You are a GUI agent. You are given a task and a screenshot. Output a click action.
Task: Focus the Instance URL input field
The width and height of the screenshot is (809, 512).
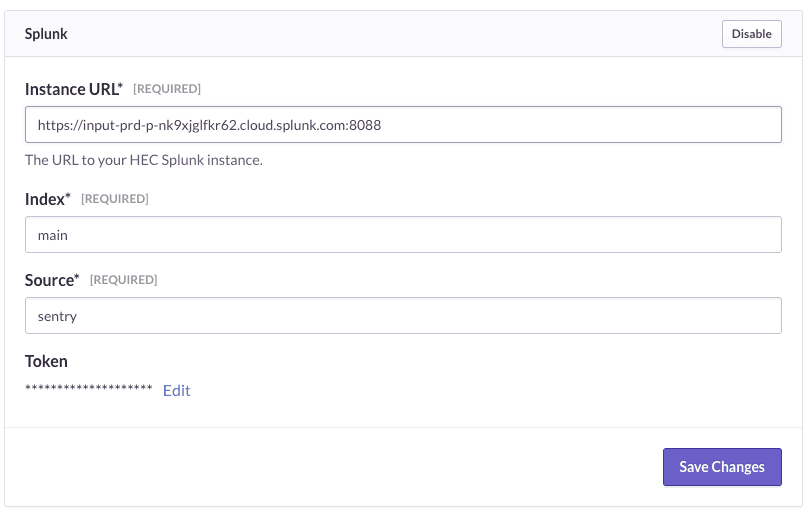point(403,126)
